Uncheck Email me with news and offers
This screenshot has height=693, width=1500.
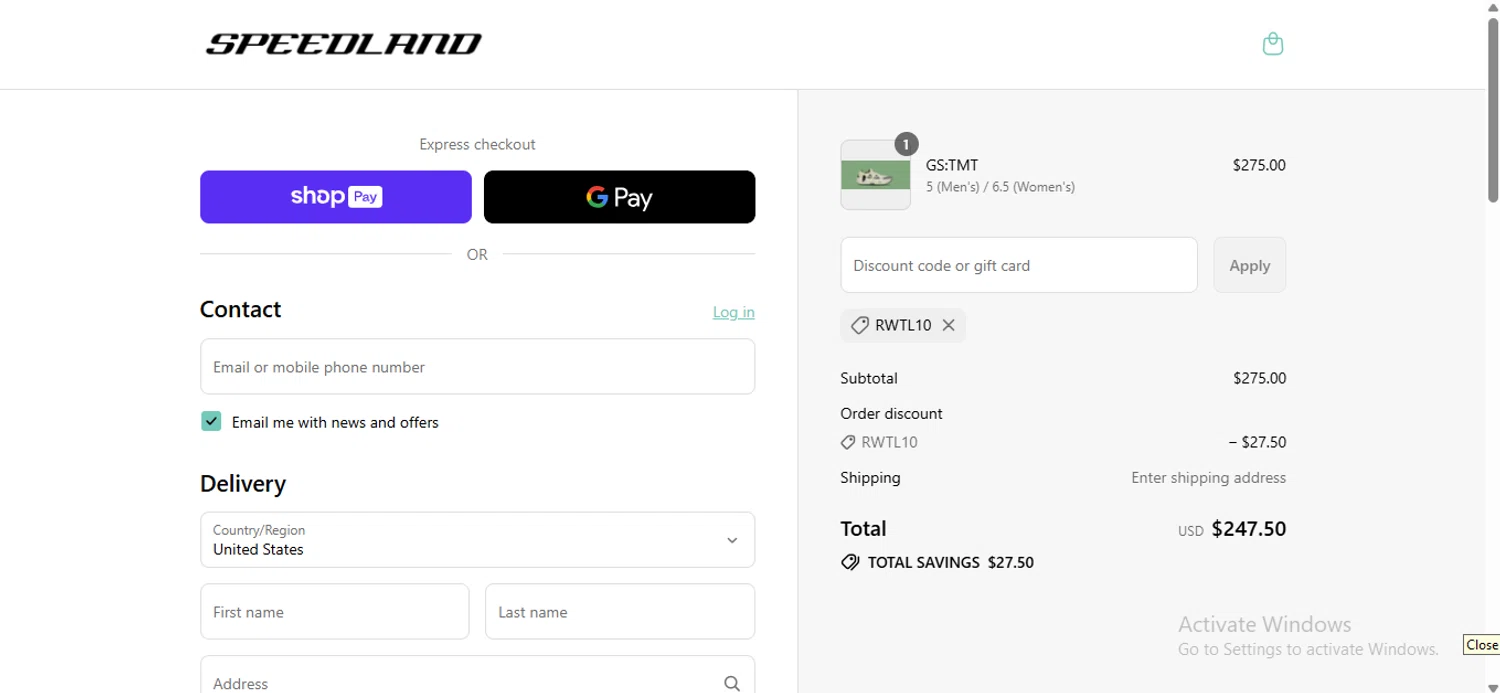tap(211, 421)
